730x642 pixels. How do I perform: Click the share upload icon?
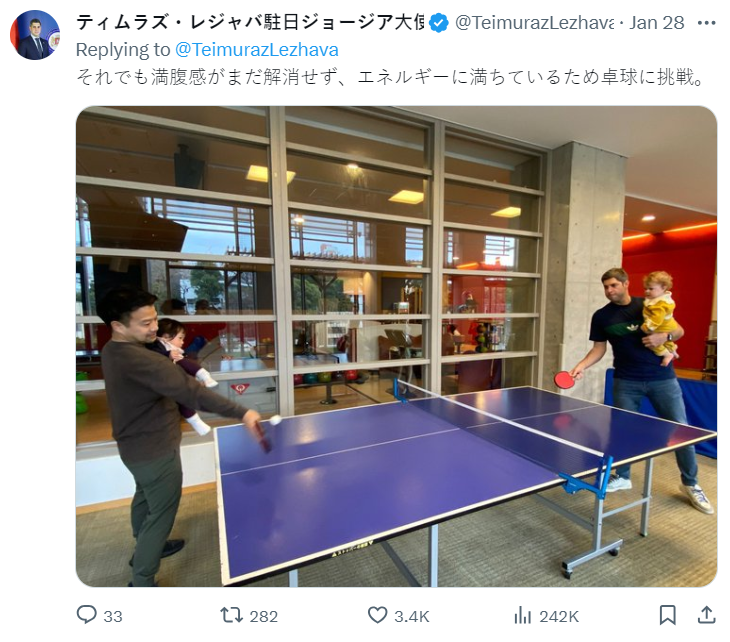(706, 615)
